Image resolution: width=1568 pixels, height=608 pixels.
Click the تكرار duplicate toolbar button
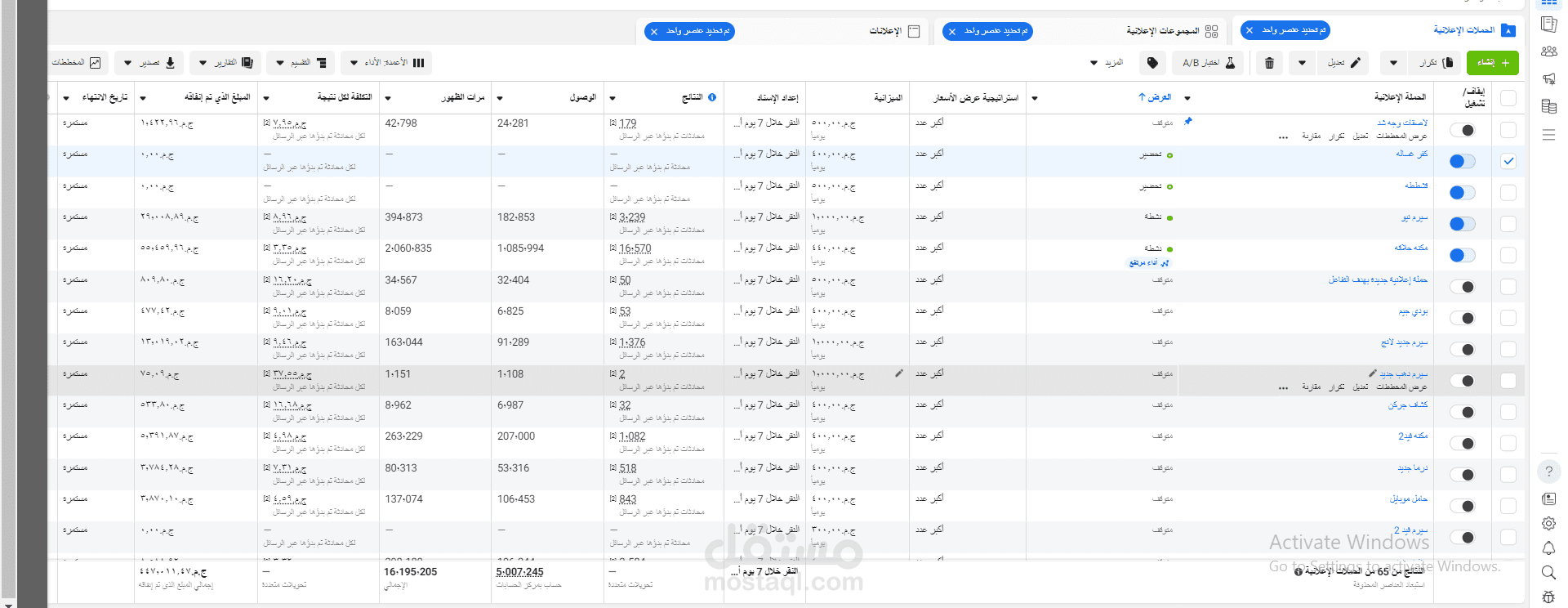tap(1436, 63)
